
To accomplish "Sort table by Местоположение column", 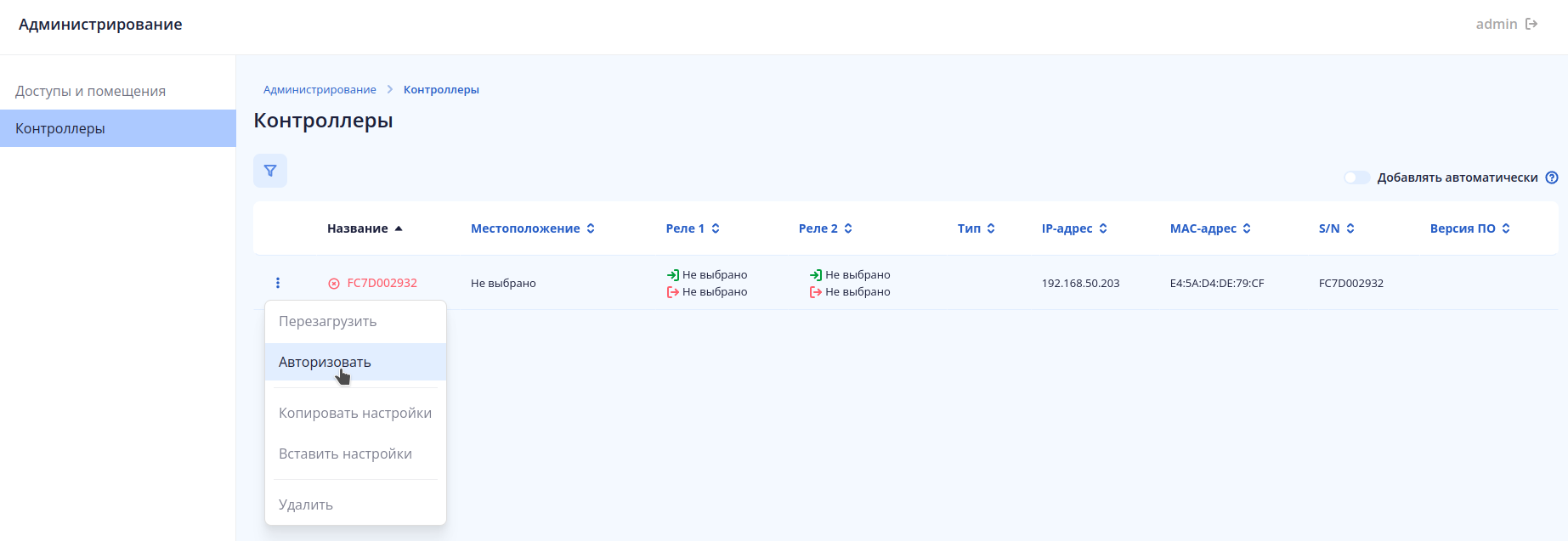I will click(533, 228).
